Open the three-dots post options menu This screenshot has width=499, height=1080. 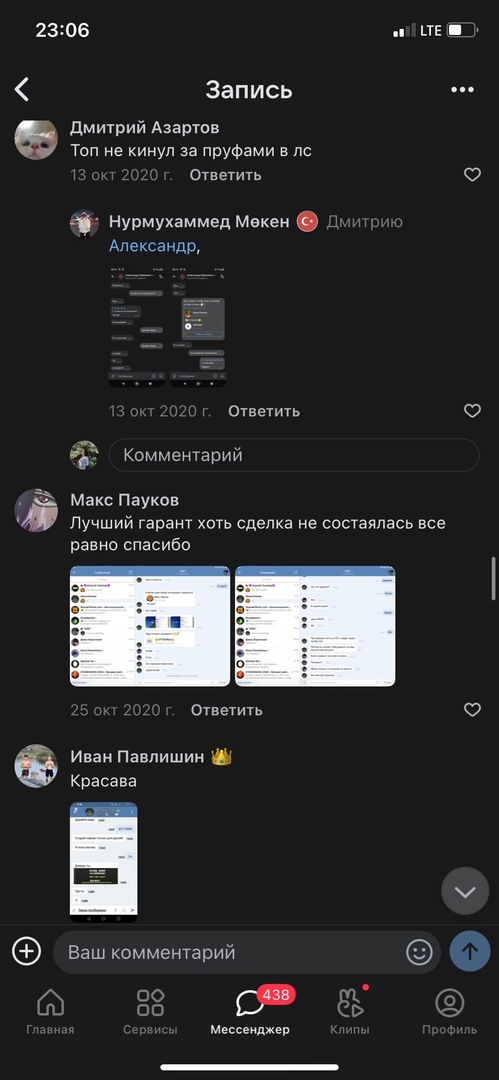point(462,90)
